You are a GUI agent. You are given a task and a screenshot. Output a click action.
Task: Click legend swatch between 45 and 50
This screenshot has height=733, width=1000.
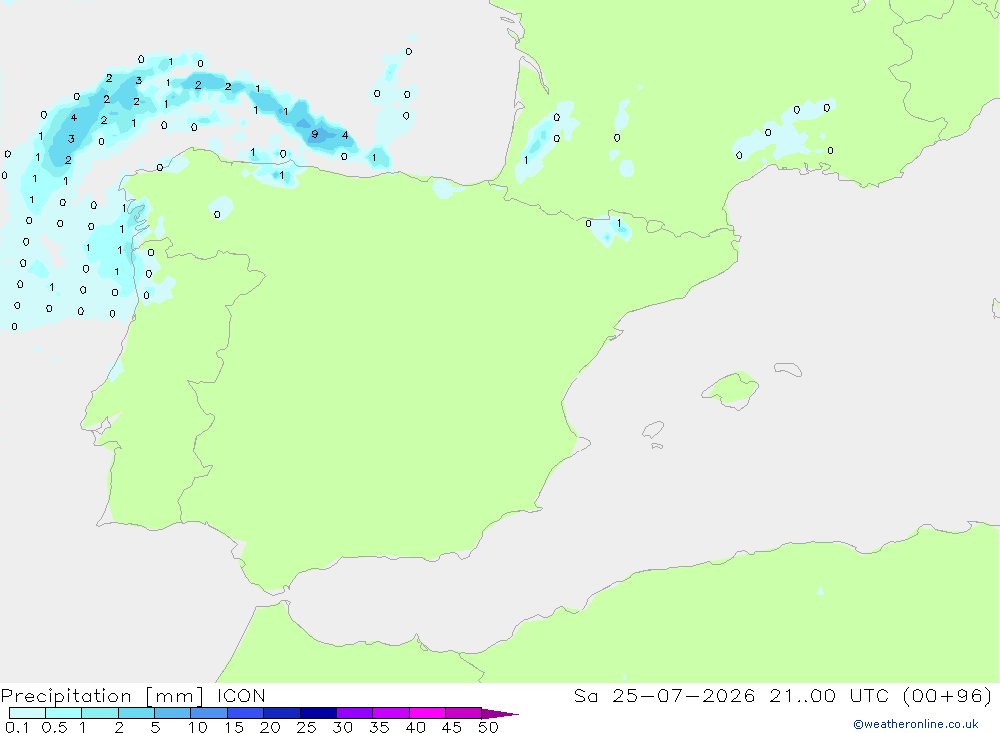[464, 713]
